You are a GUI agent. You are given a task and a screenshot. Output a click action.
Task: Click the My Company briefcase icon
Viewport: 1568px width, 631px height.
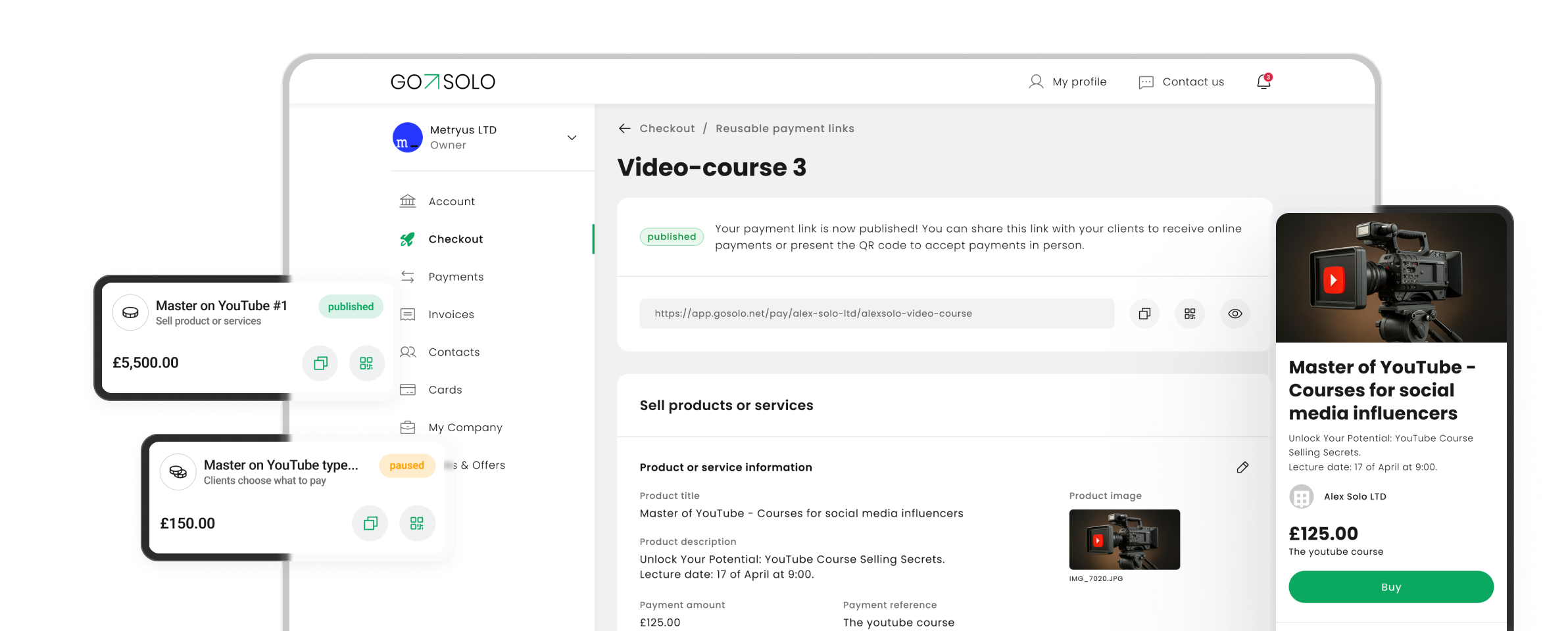[408, 427]
